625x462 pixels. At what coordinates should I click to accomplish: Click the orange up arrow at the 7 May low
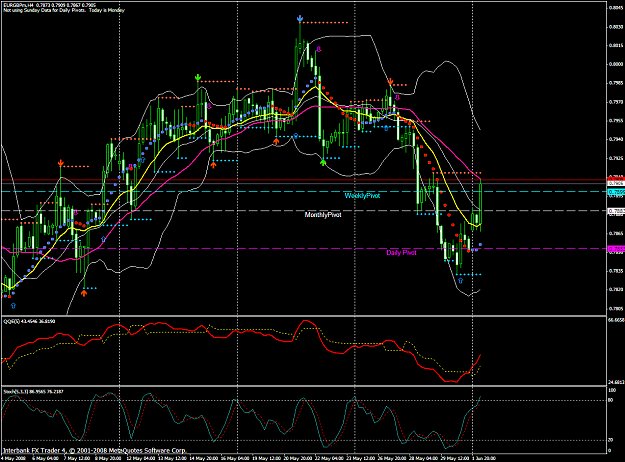pyautogui.click(x=84, y=293)
